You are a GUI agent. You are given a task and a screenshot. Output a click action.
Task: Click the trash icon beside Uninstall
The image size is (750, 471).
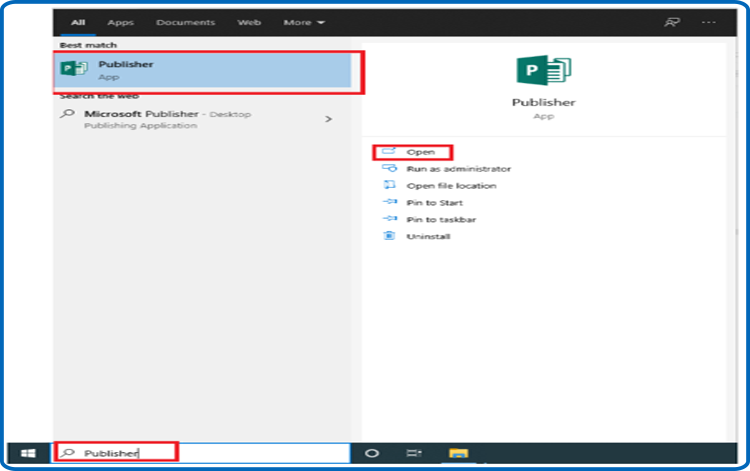click(389, 235)
